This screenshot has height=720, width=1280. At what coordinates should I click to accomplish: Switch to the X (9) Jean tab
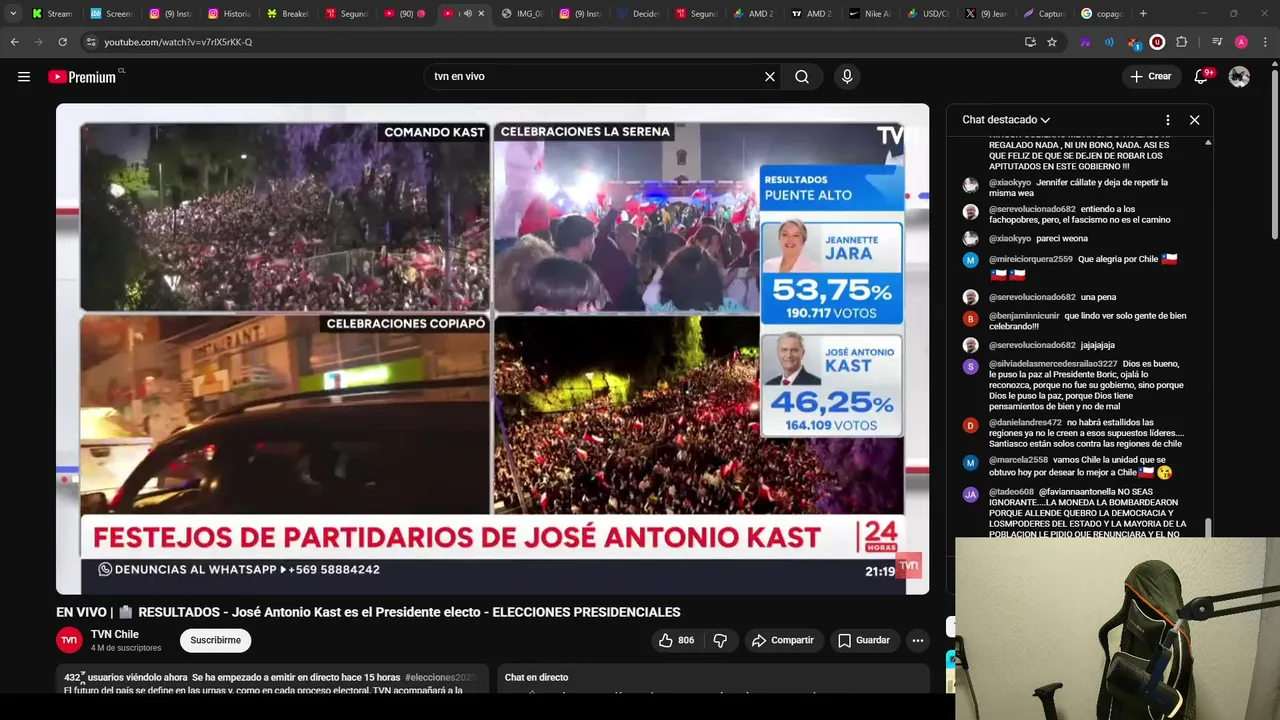click(x=986, y=14)
